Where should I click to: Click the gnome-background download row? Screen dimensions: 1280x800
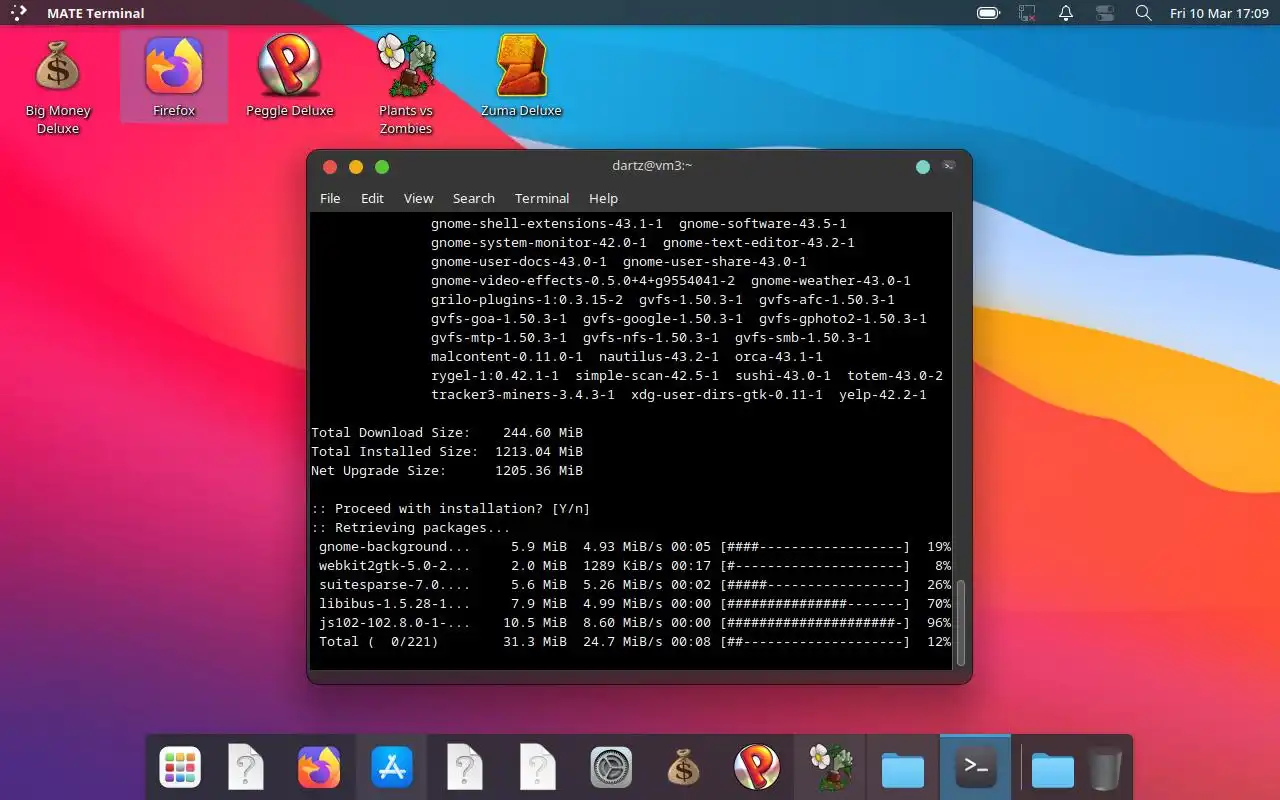634,547
